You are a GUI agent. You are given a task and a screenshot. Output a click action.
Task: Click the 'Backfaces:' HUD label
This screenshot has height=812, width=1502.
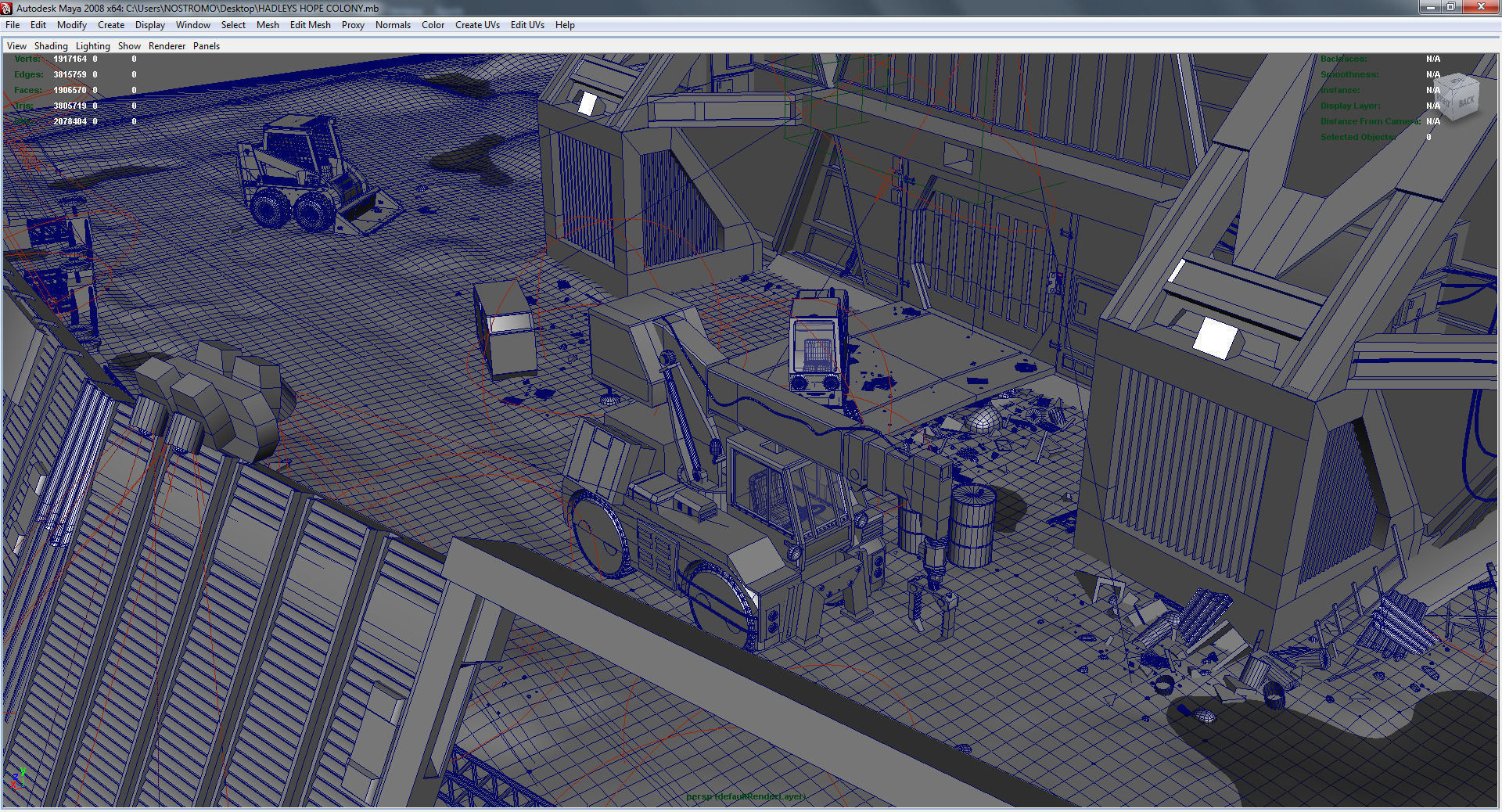click(1344, 59)
